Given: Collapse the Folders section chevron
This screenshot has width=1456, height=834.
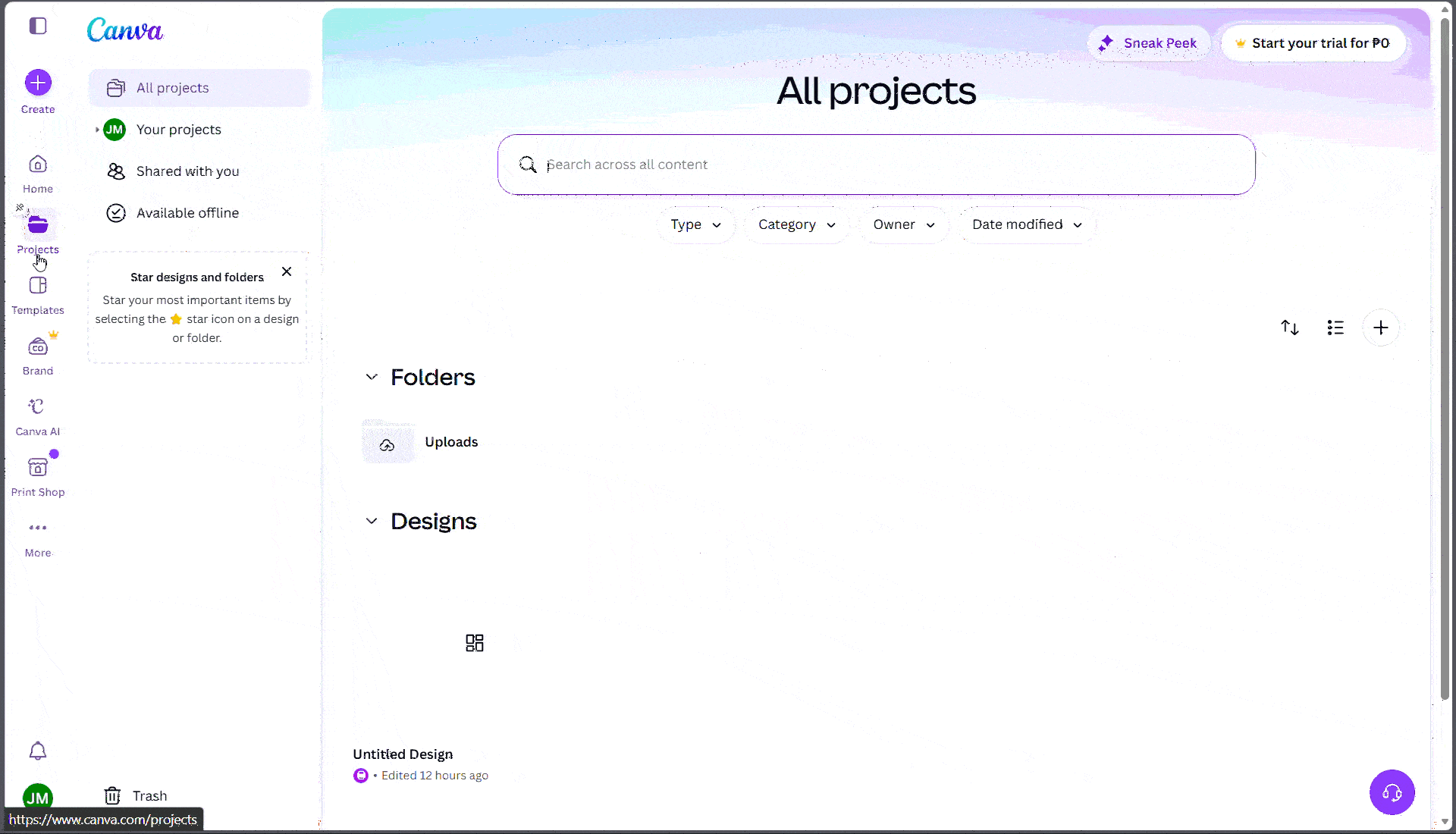Looking at the screenshot, I should pyautogui.click(x=372, y=377).
